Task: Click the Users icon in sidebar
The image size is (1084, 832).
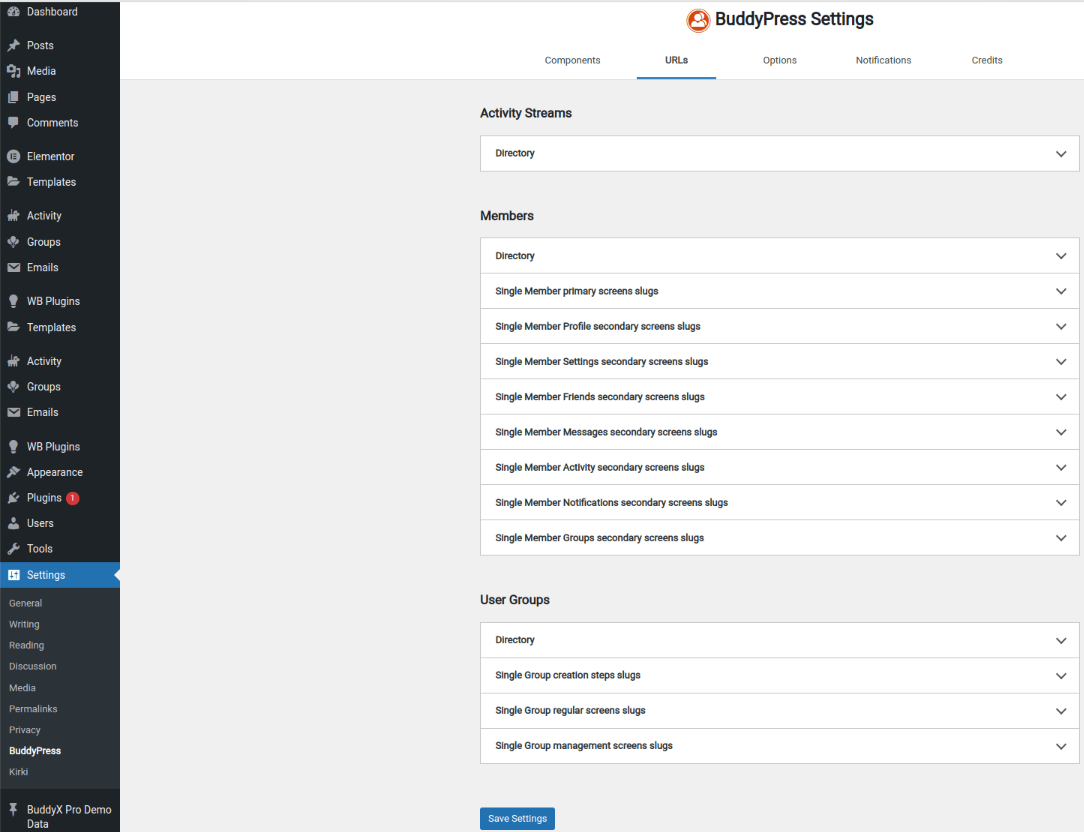Action: [13, 524]
